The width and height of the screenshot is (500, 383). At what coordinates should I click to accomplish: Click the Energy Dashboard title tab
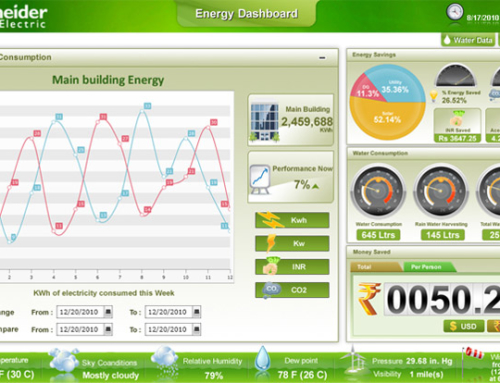(246, 14)
